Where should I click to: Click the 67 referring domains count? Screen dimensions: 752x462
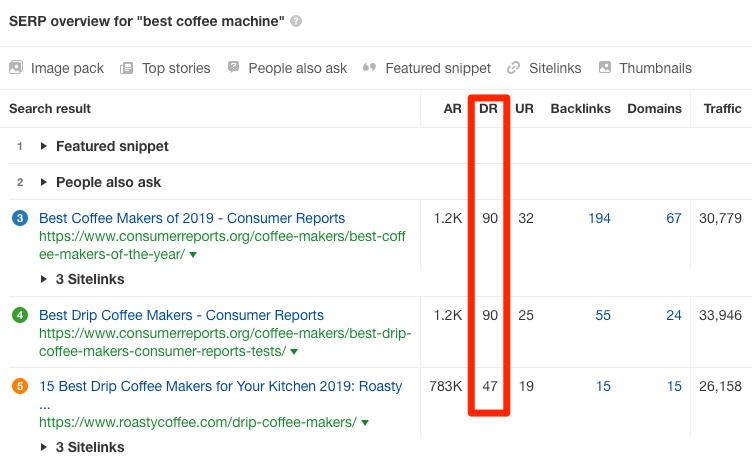point(673,218)
